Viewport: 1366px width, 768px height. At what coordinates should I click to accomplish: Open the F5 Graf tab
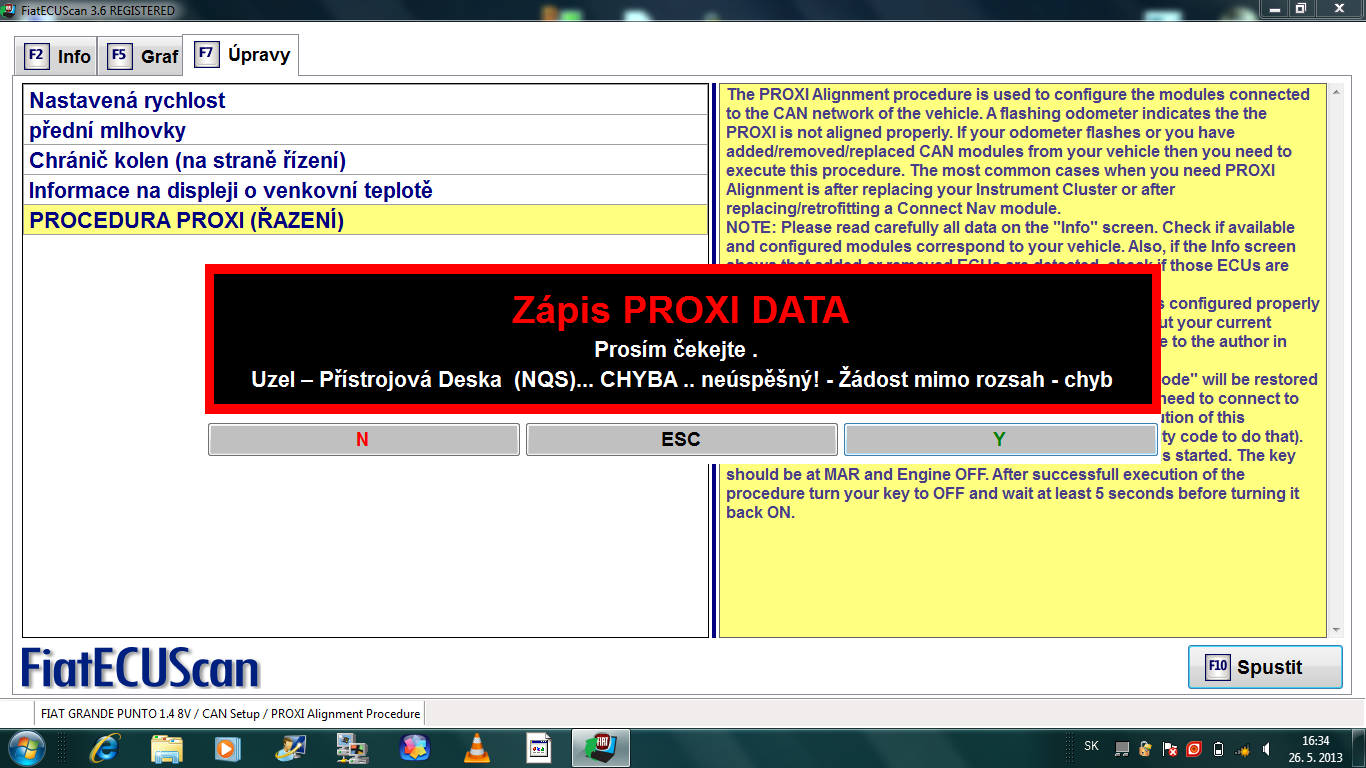tap(142, 56)
